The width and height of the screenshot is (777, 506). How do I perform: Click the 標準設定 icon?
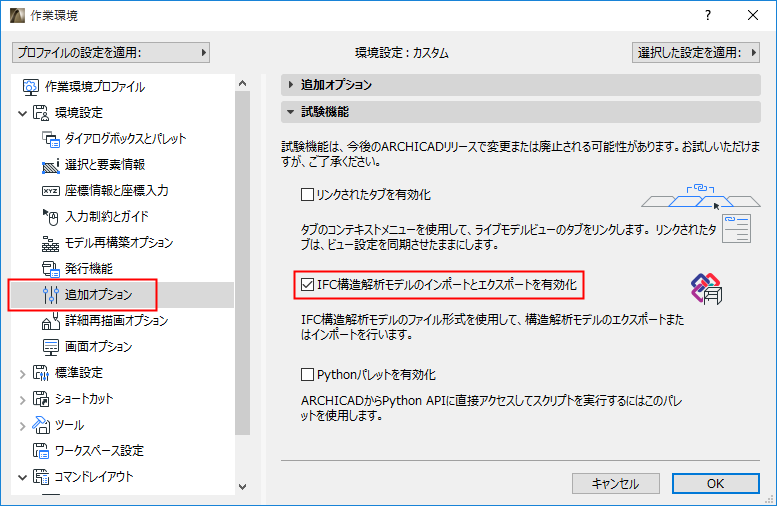[41, 373]
